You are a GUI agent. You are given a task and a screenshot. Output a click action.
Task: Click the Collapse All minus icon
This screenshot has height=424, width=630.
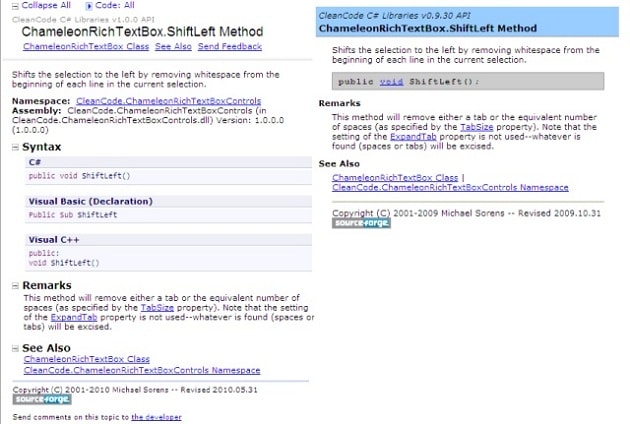tap(15, 6)
